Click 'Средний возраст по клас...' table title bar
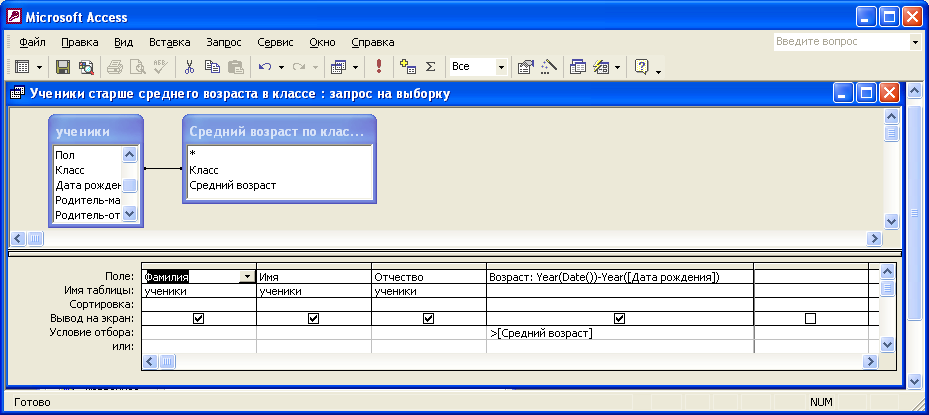Screen dimensions: 929x415 (x=279, y=132)
